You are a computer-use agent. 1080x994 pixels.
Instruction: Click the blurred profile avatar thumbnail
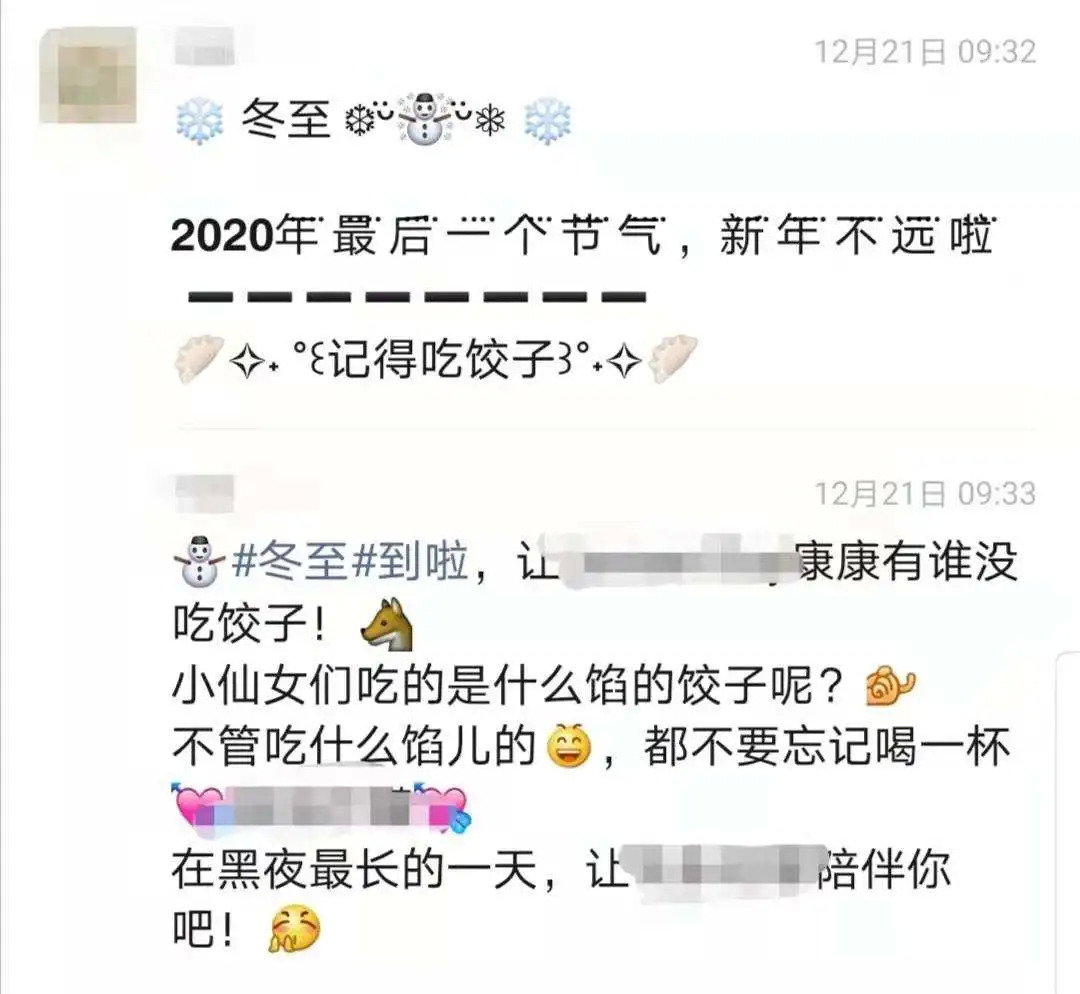87,76
